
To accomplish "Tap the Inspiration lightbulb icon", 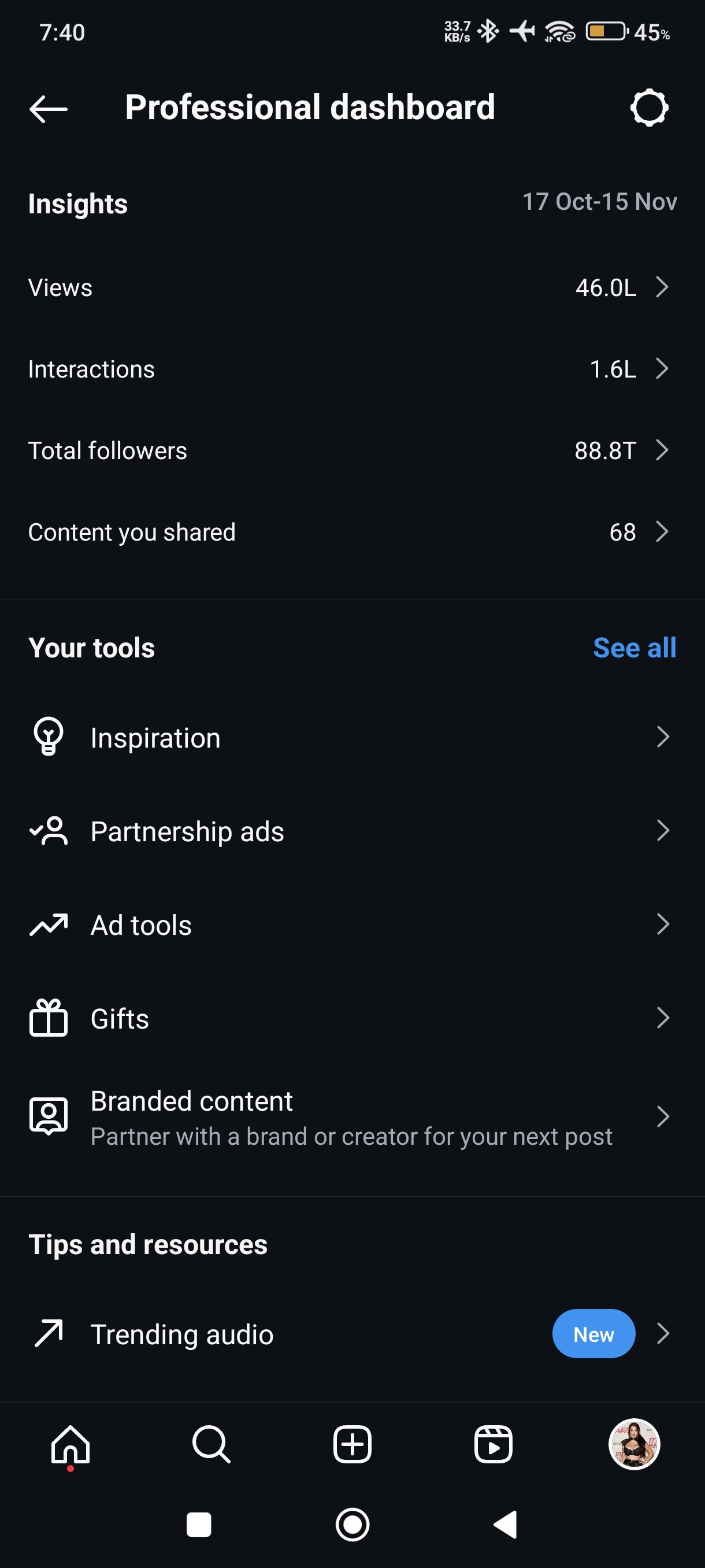I will point(48,737).
